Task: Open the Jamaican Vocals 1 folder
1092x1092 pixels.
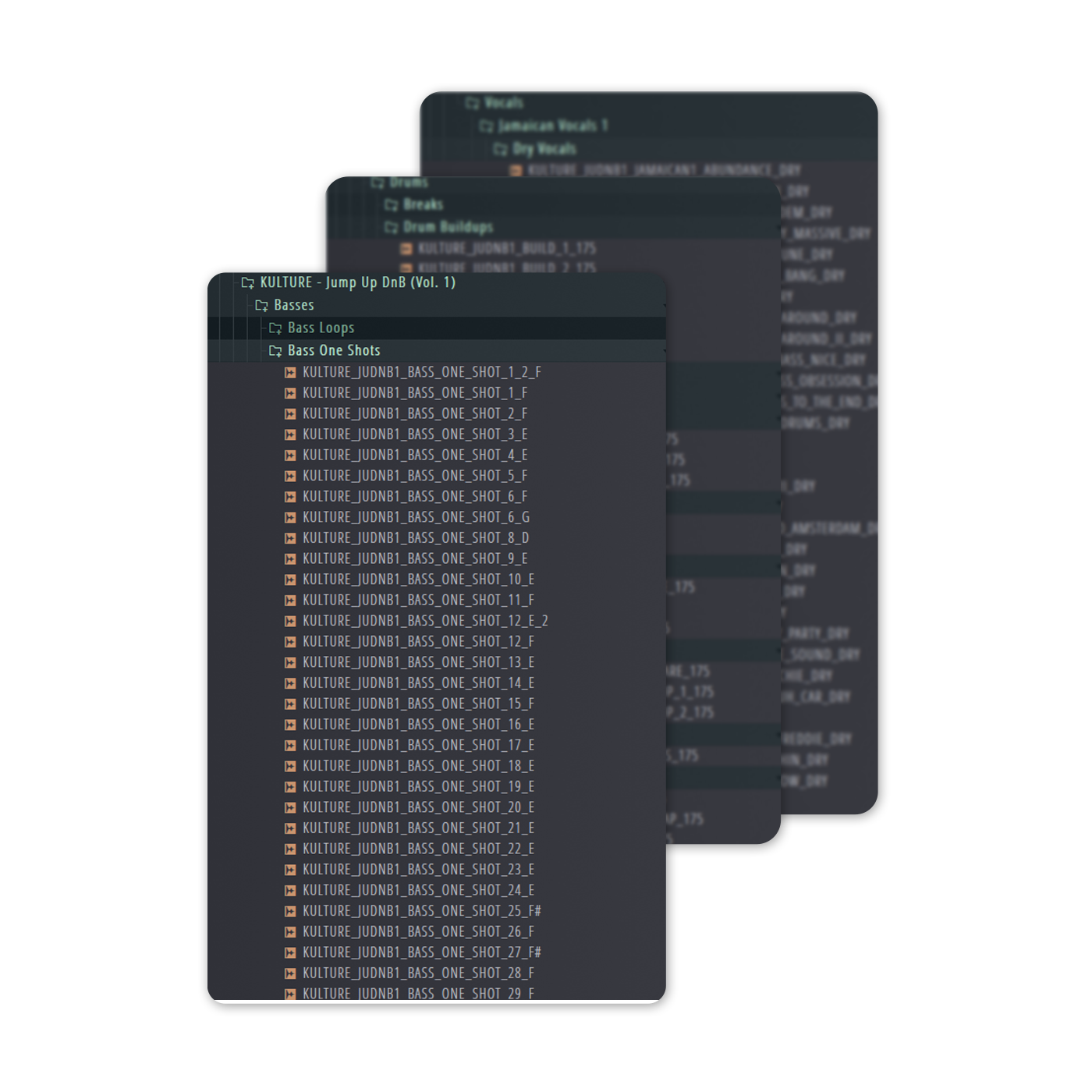Action: [552, 126]
